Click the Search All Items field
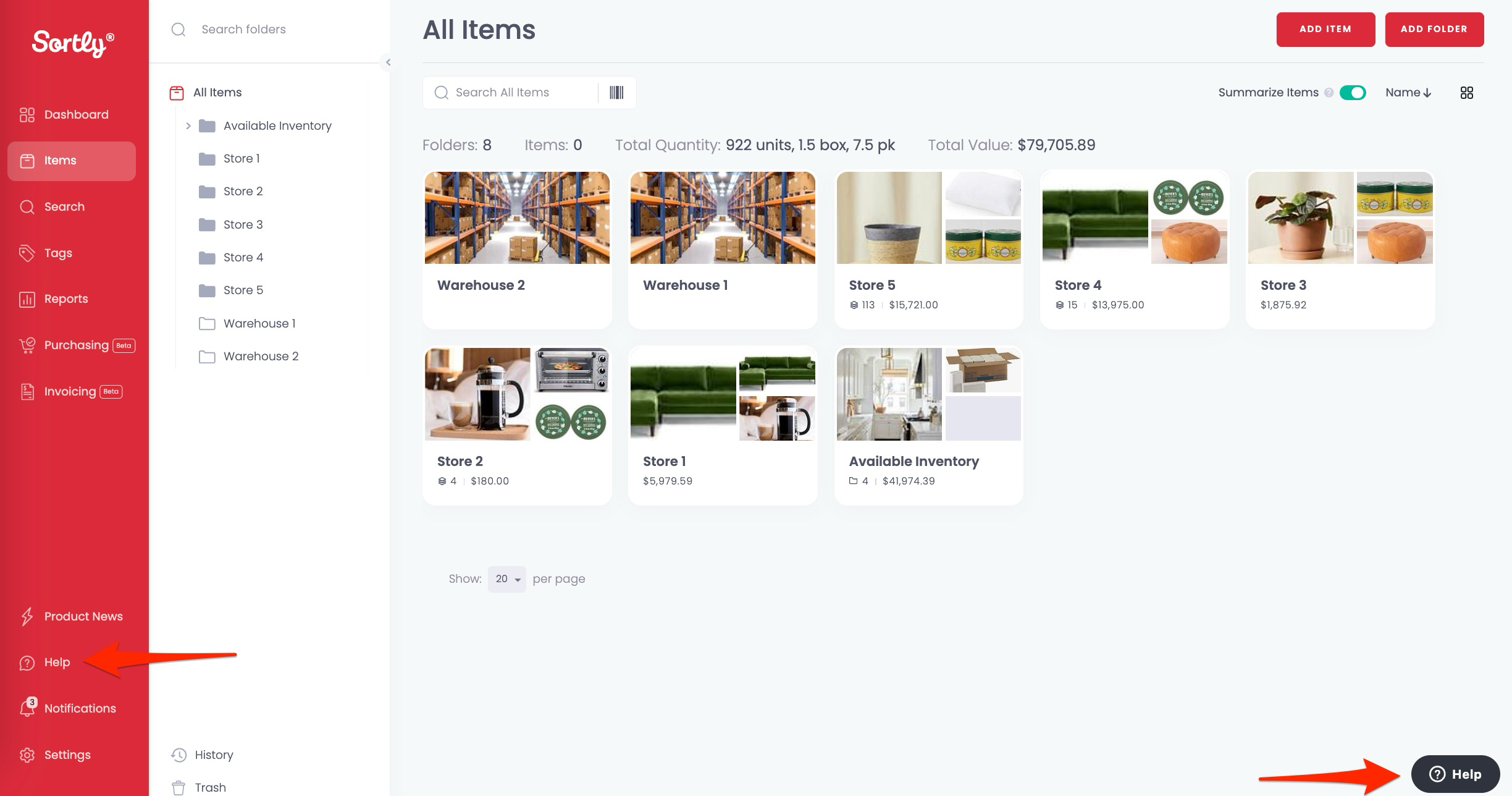Image resolution: width=1512 pixels, height=796 pixels. pyautogui.click(x=519, y=93)
